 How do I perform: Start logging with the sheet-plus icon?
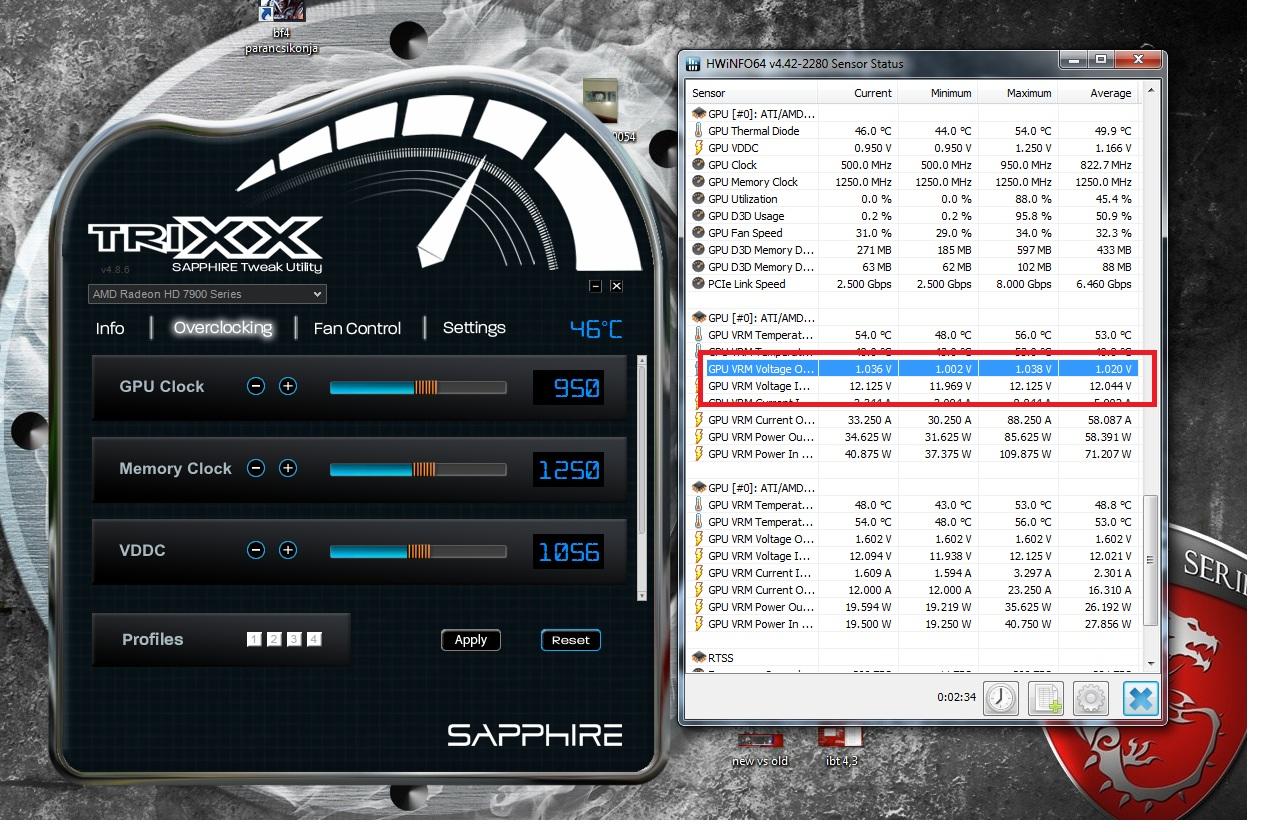point(1046,698)
